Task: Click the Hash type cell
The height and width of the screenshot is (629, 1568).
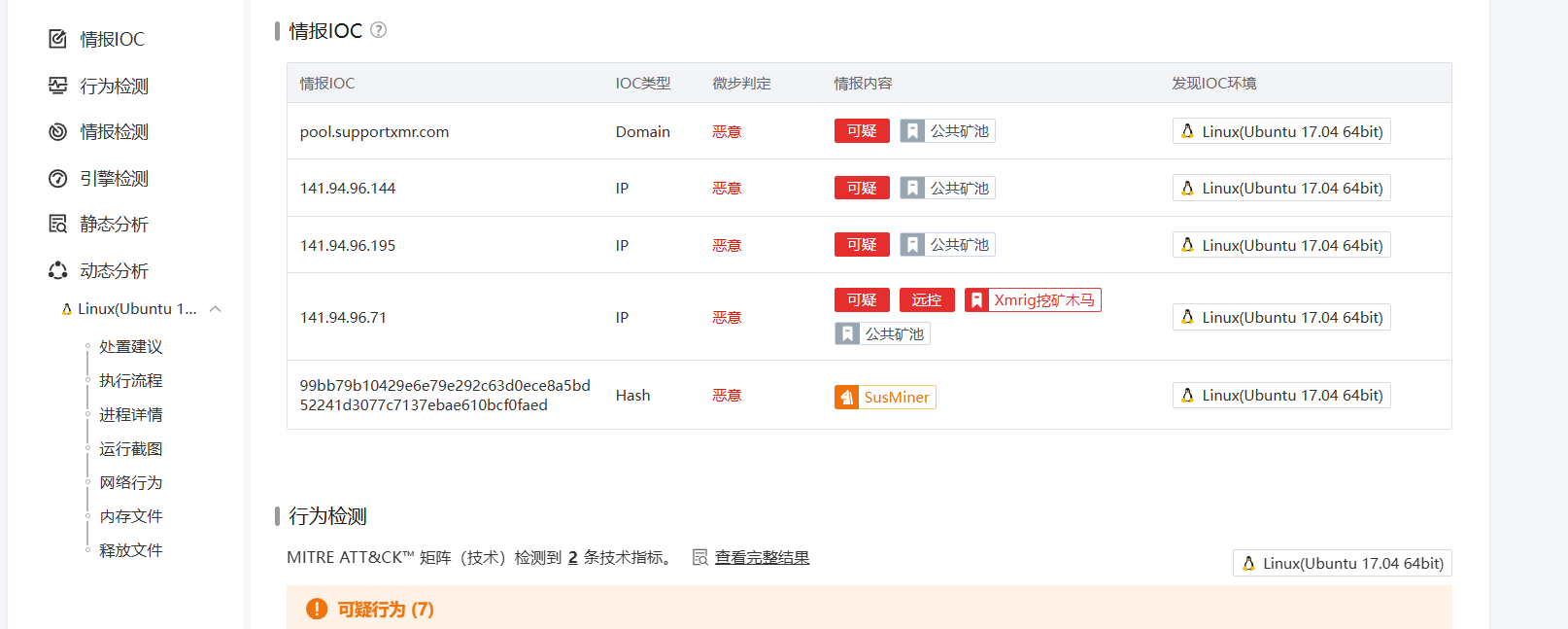Action: coord(632,395)
